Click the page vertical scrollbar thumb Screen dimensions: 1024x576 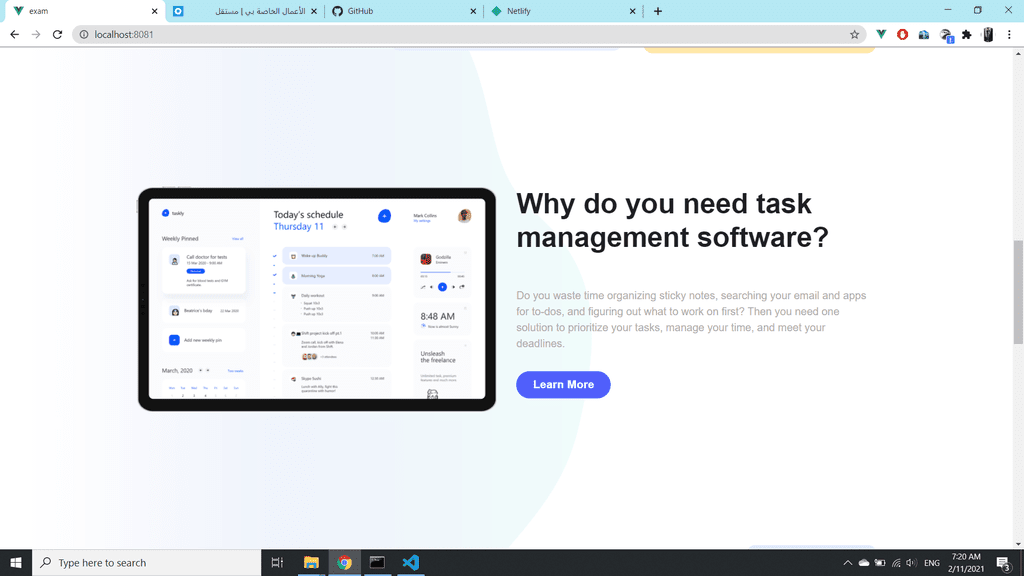pos(1018,292)
